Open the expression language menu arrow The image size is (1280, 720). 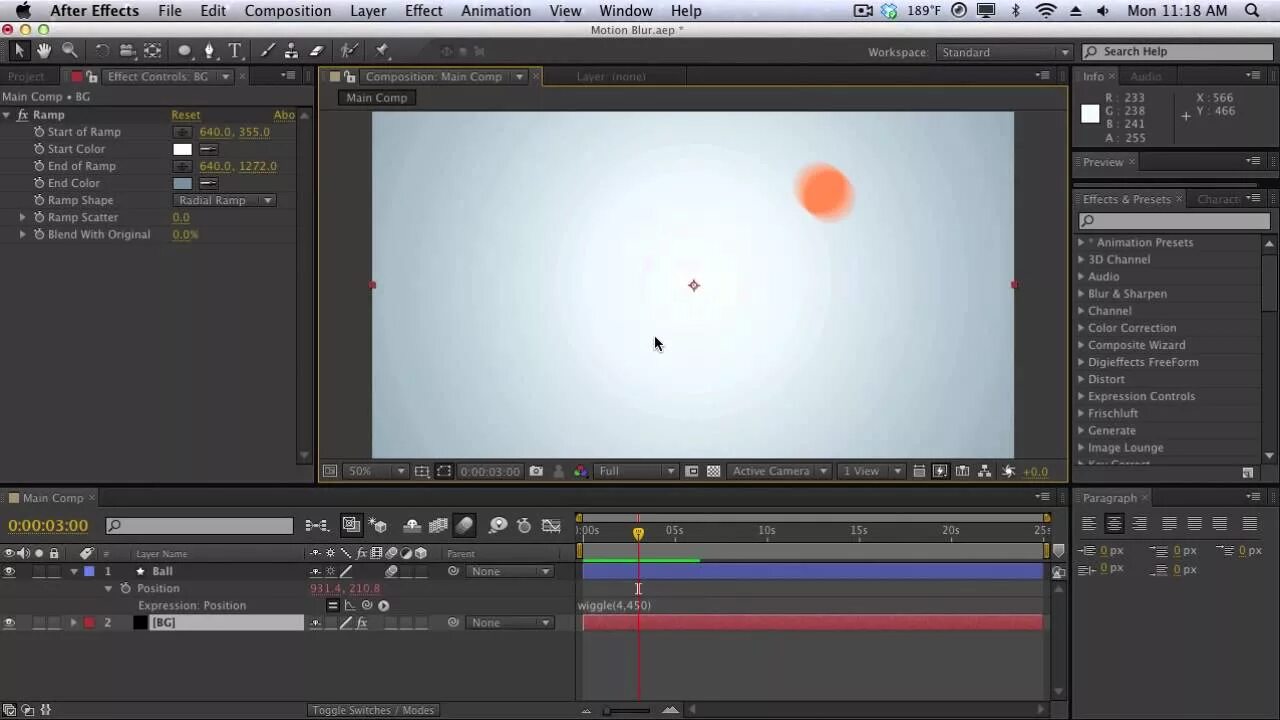tap(384, 605)
